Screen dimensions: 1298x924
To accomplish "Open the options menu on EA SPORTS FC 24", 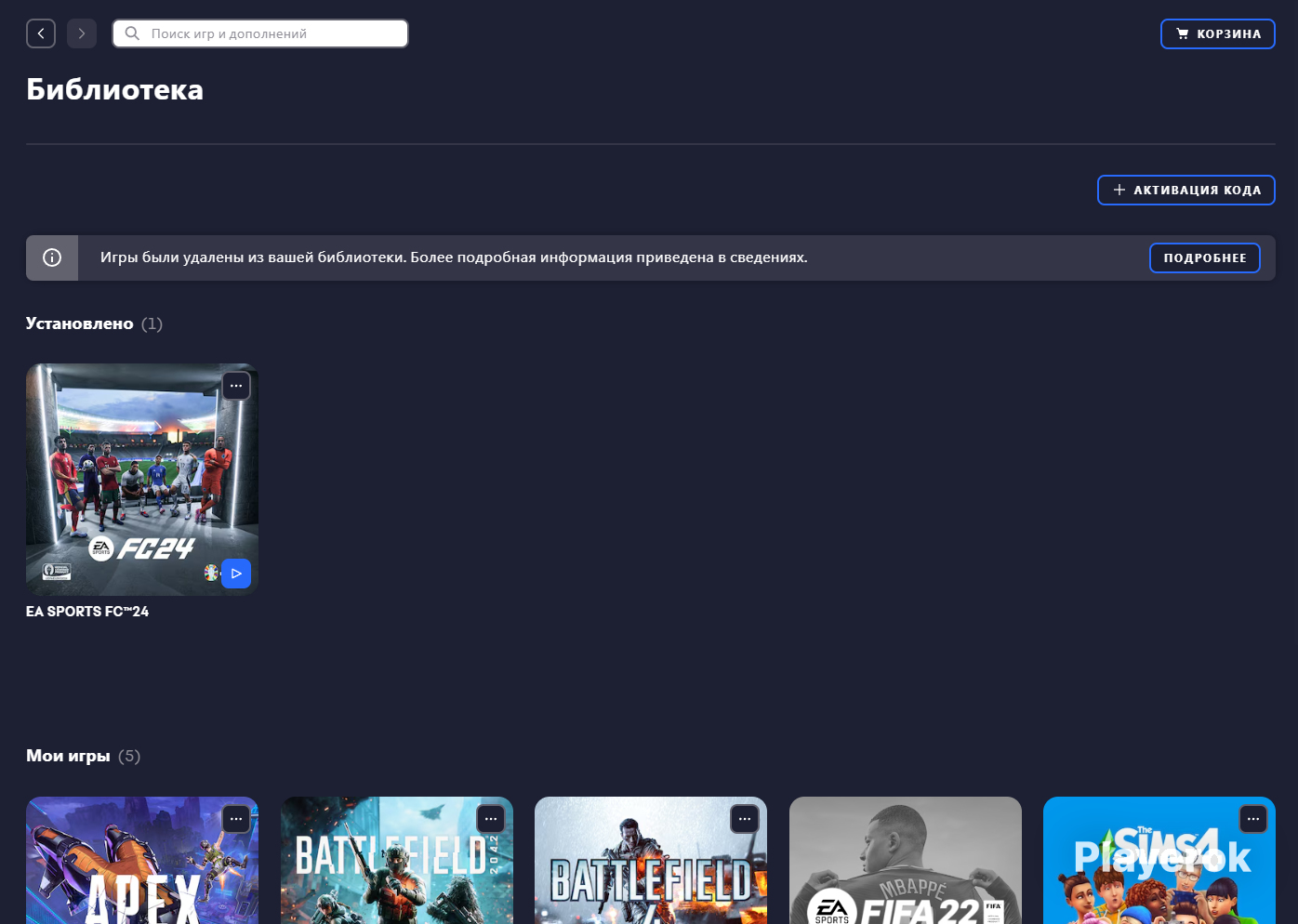I will (x=236, y=386).
